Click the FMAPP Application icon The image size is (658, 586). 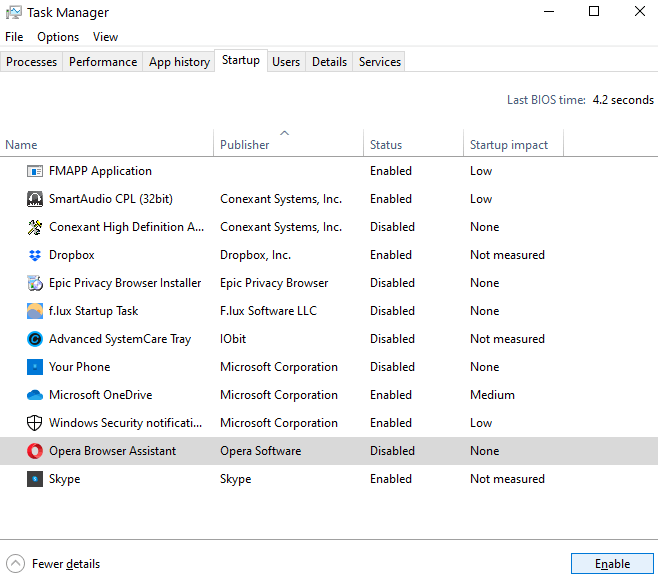[35, 171]
